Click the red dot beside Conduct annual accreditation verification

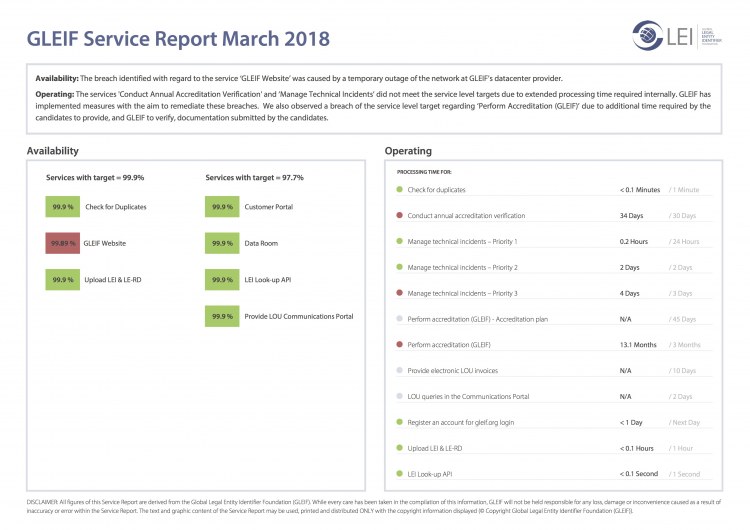399,215
